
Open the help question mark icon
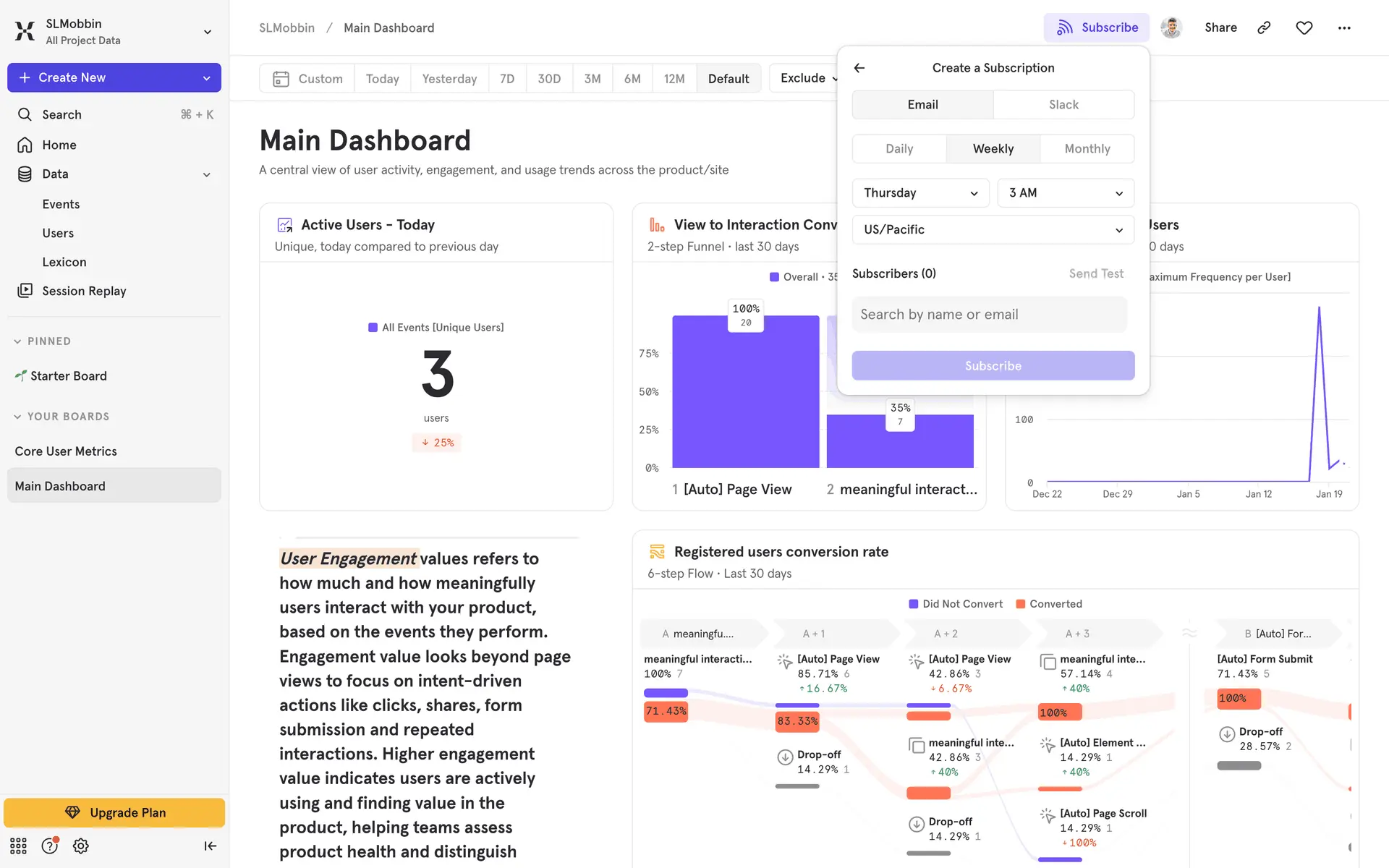(49, 846)
